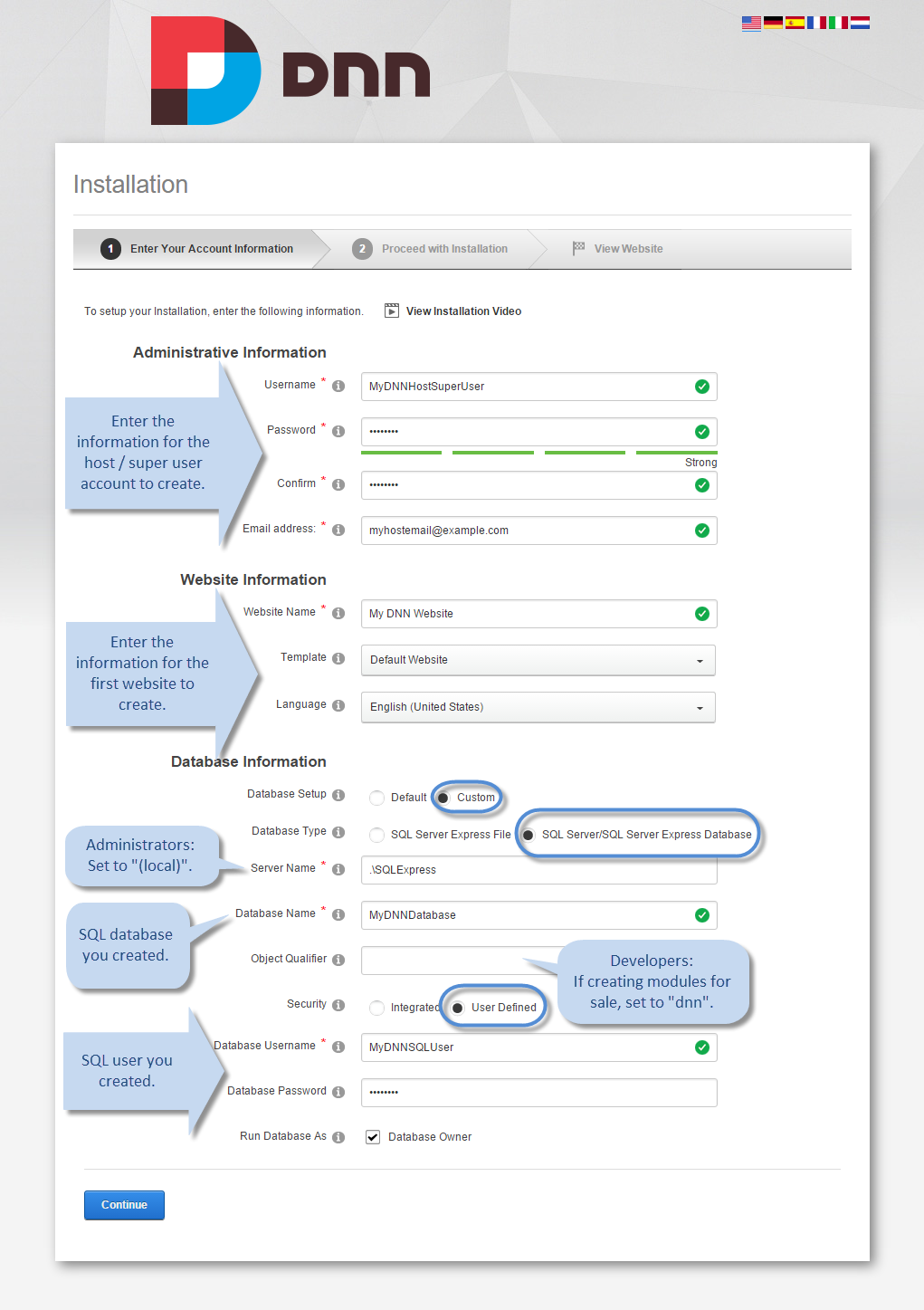Click the installation video film icon

pos(392,311)
